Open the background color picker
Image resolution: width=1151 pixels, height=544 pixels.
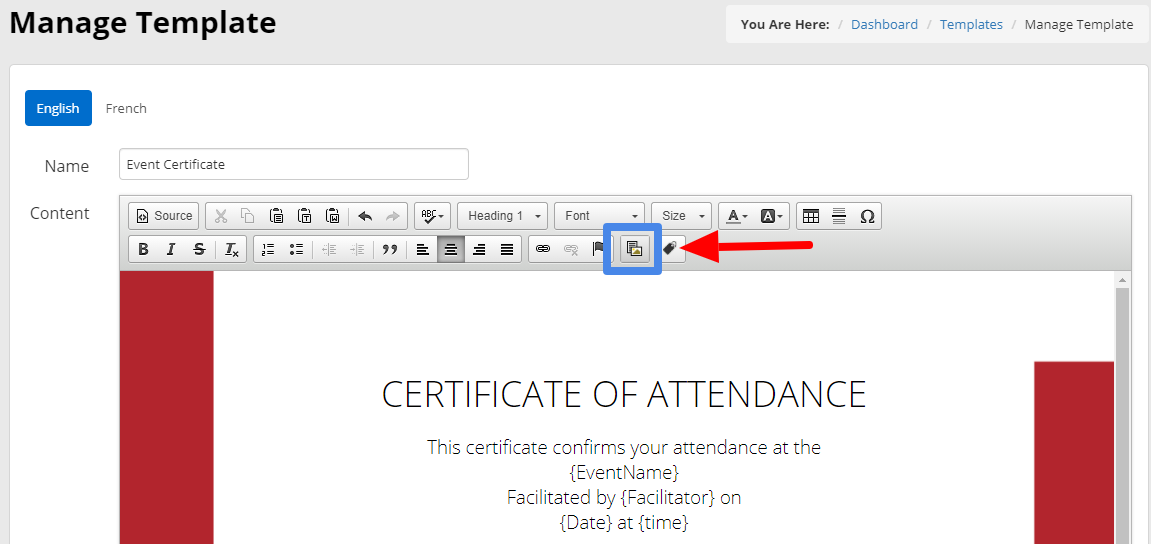771,216
